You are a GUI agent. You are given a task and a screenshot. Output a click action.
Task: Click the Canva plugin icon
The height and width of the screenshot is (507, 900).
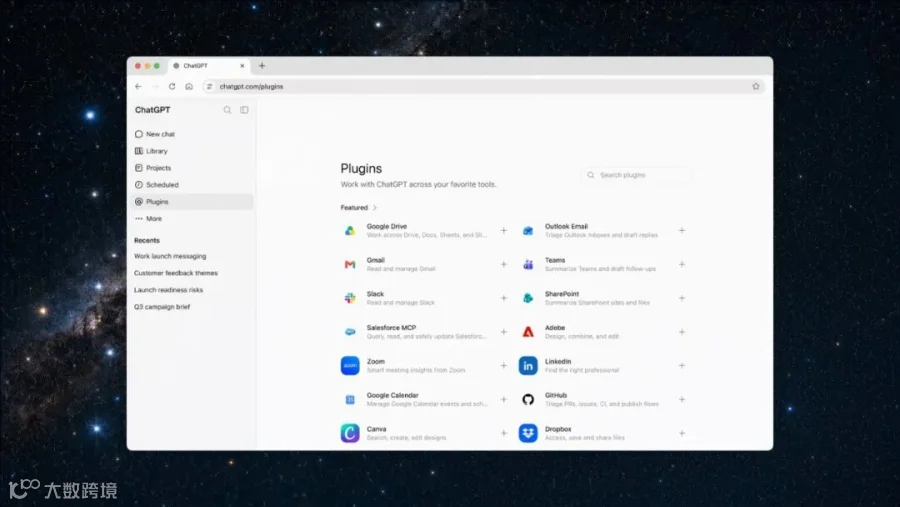pyautogui.click(x=350, y=433)
